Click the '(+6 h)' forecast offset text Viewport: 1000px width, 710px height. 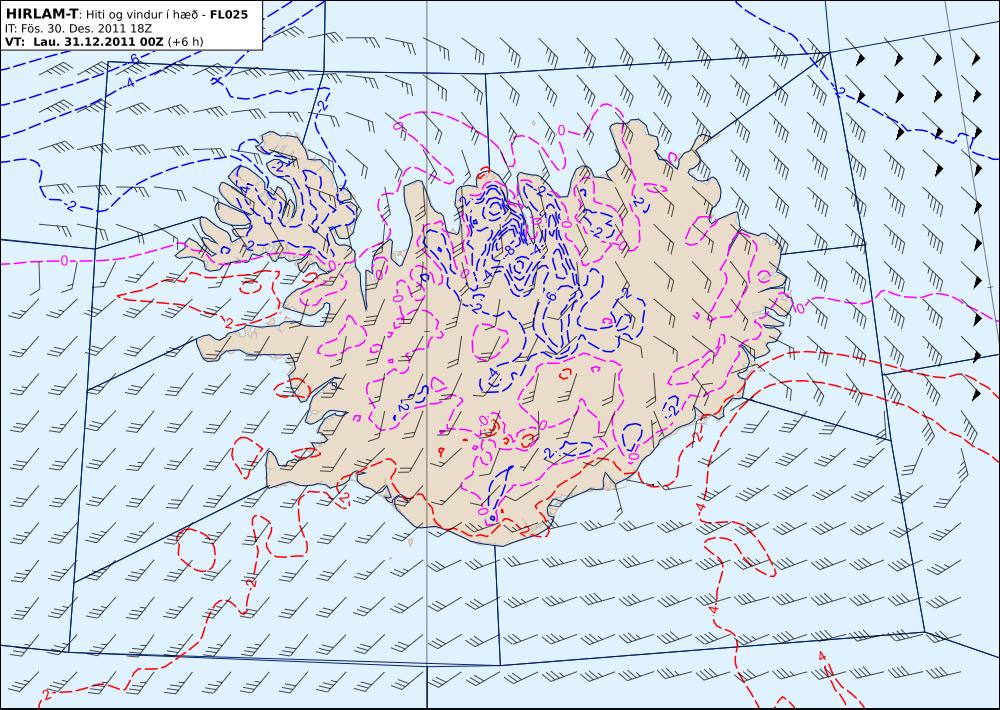point(185,42)
